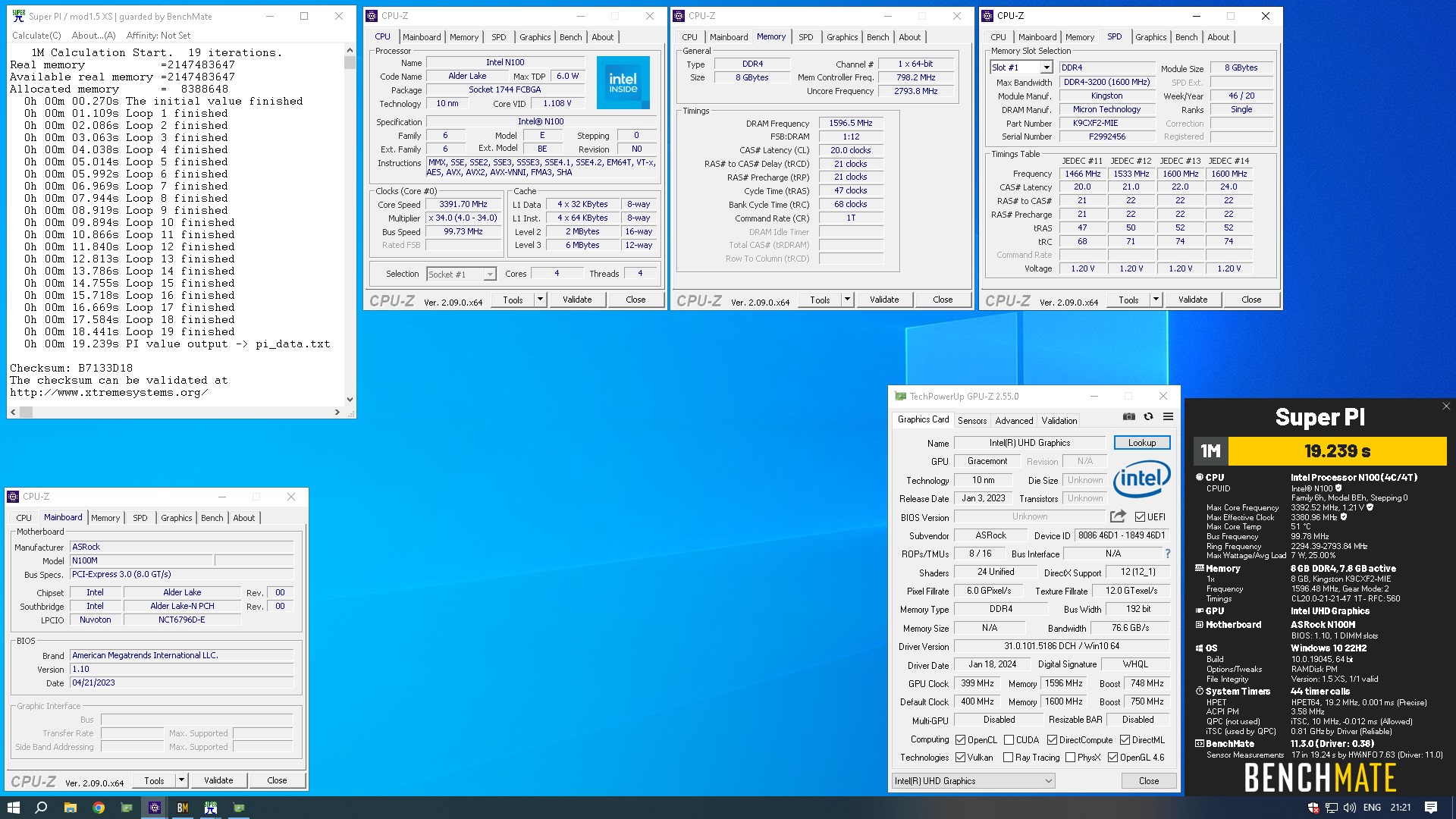Viewport: 1456px width, 819px height.
Task: Click the Super PI title bar icon
Action: coord(19,16)
